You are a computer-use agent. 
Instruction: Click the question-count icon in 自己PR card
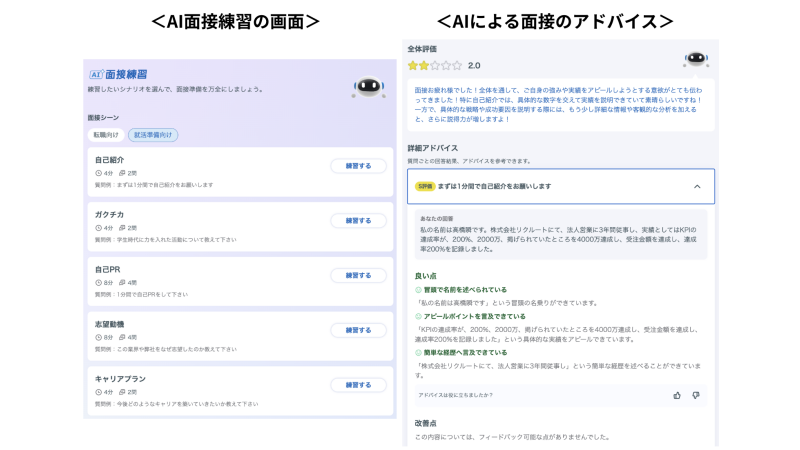(x=122, y=283)
